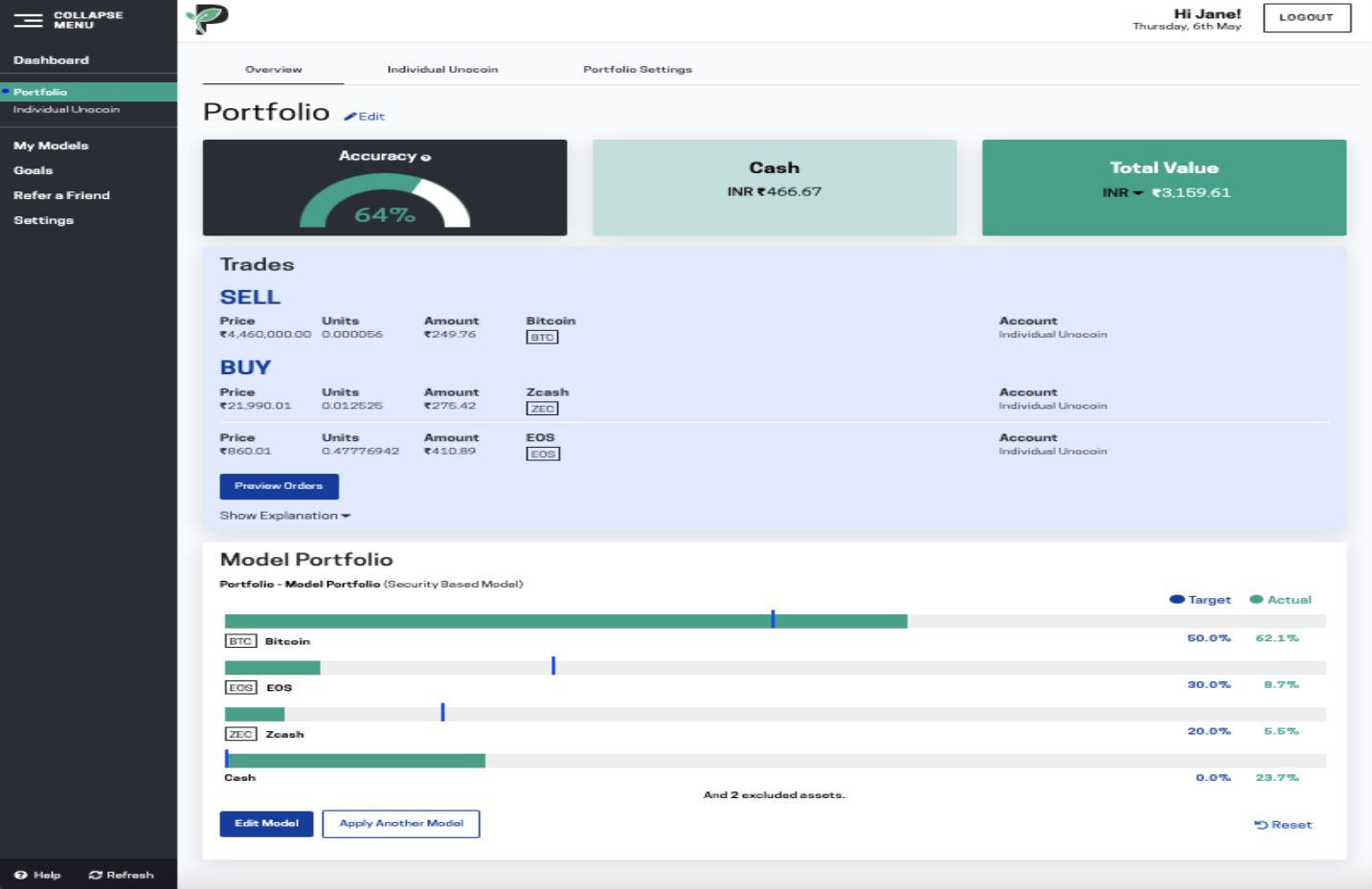Image resolution: width=1372 pixels, height=889 pixels.
Task: Open My Models in the sidebar
Action: coord(51,145)
